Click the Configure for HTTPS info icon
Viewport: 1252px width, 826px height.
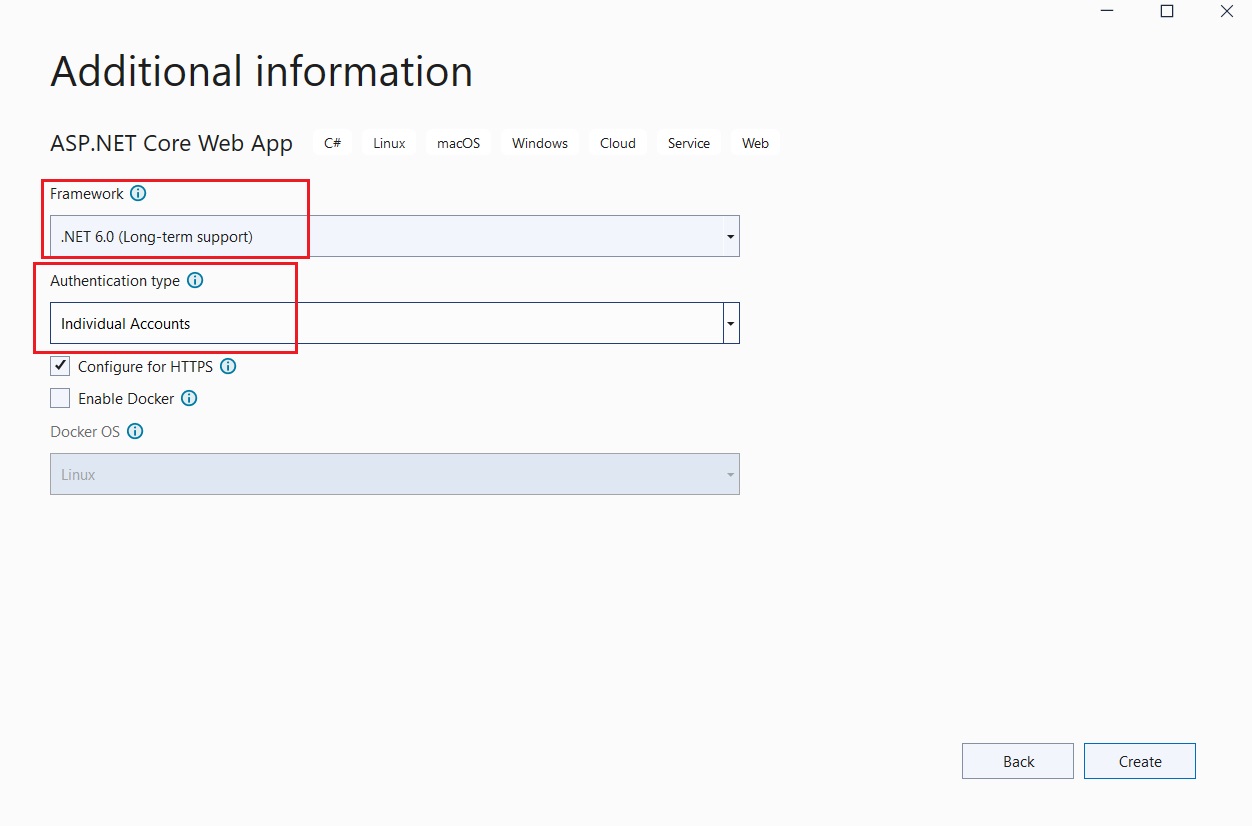click(228, 367)
